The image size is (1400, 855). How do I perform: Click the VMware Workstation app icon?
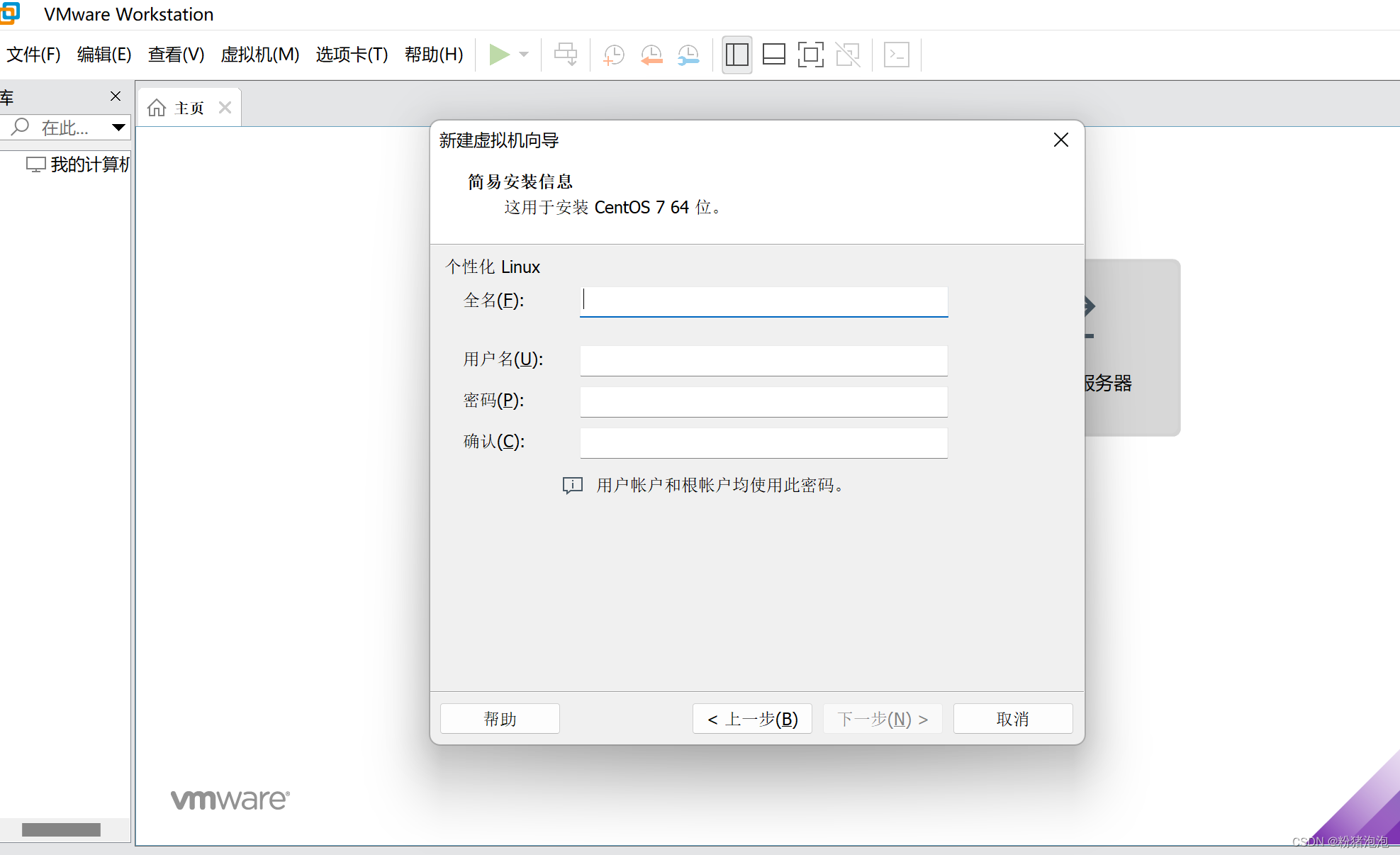click(x=10, y=13)
